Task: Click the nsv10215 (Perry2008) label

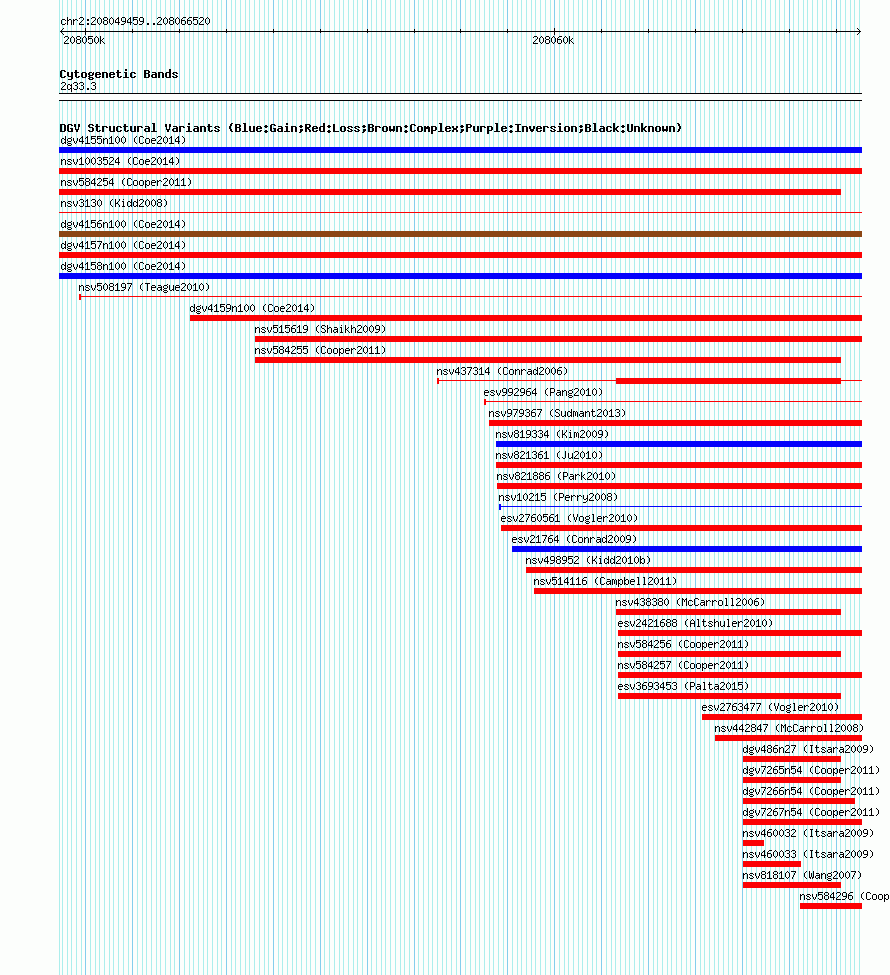Action: click(558, 497)
